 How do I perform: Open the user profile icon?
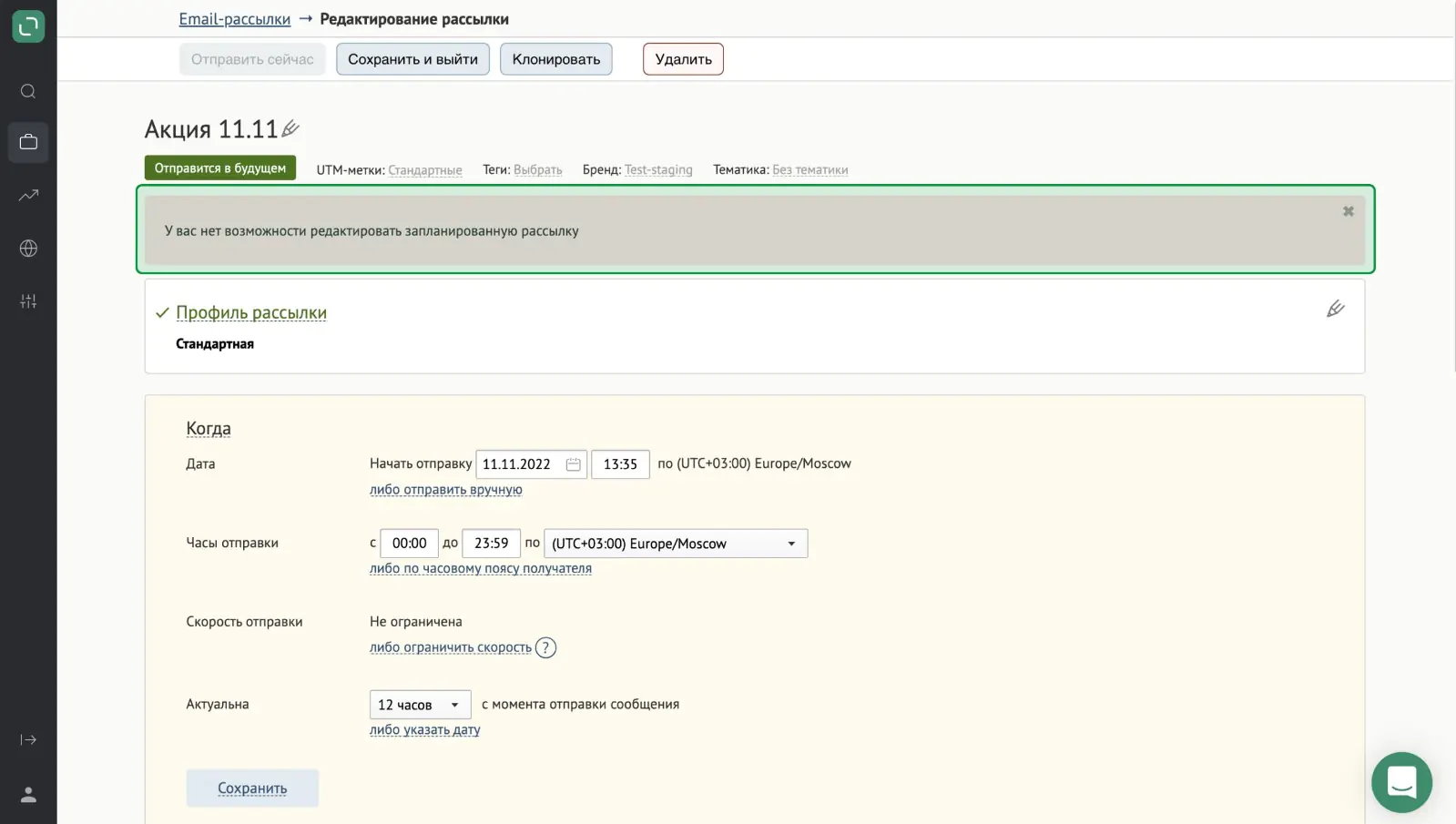(x=28, y=795)
